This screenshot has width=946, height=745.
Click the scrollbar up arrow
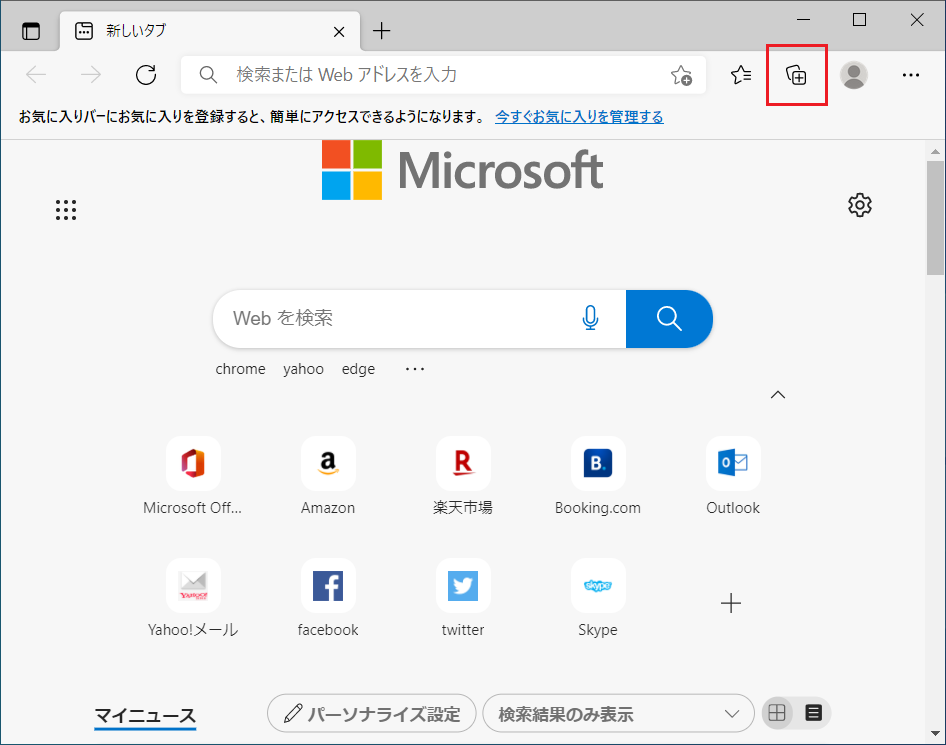click(935, 151)
